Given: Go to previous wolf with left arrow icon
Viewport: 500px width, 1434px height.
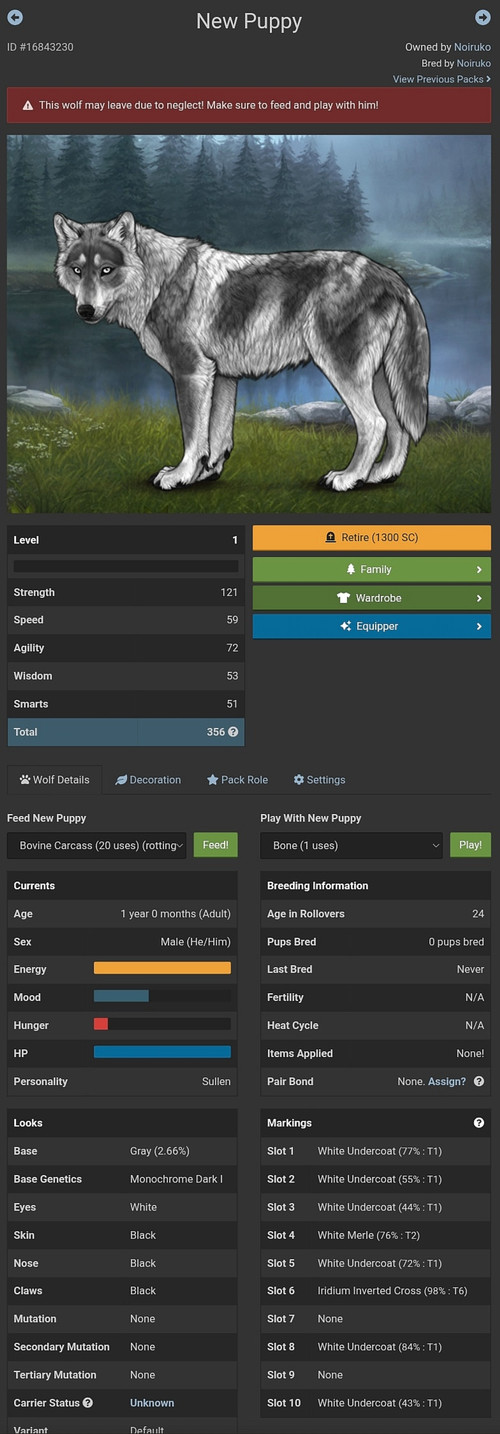Looking at the screenshot, I should 15,17.
